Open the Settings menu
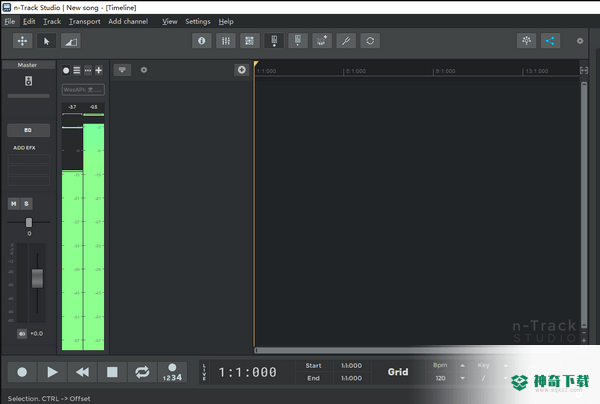 (x=198, y=21)
